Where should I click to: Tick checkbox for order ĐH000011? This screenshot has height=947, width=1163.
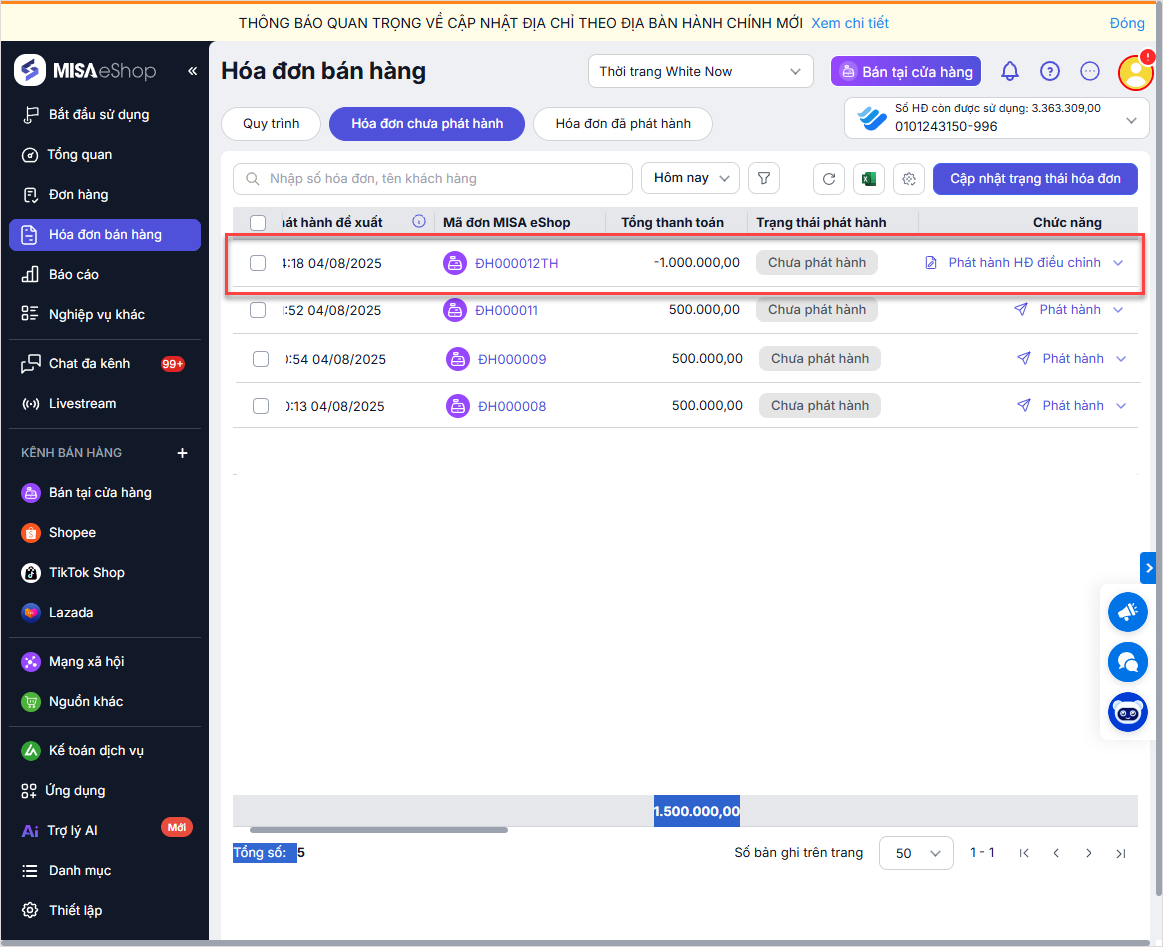(258, 310)
